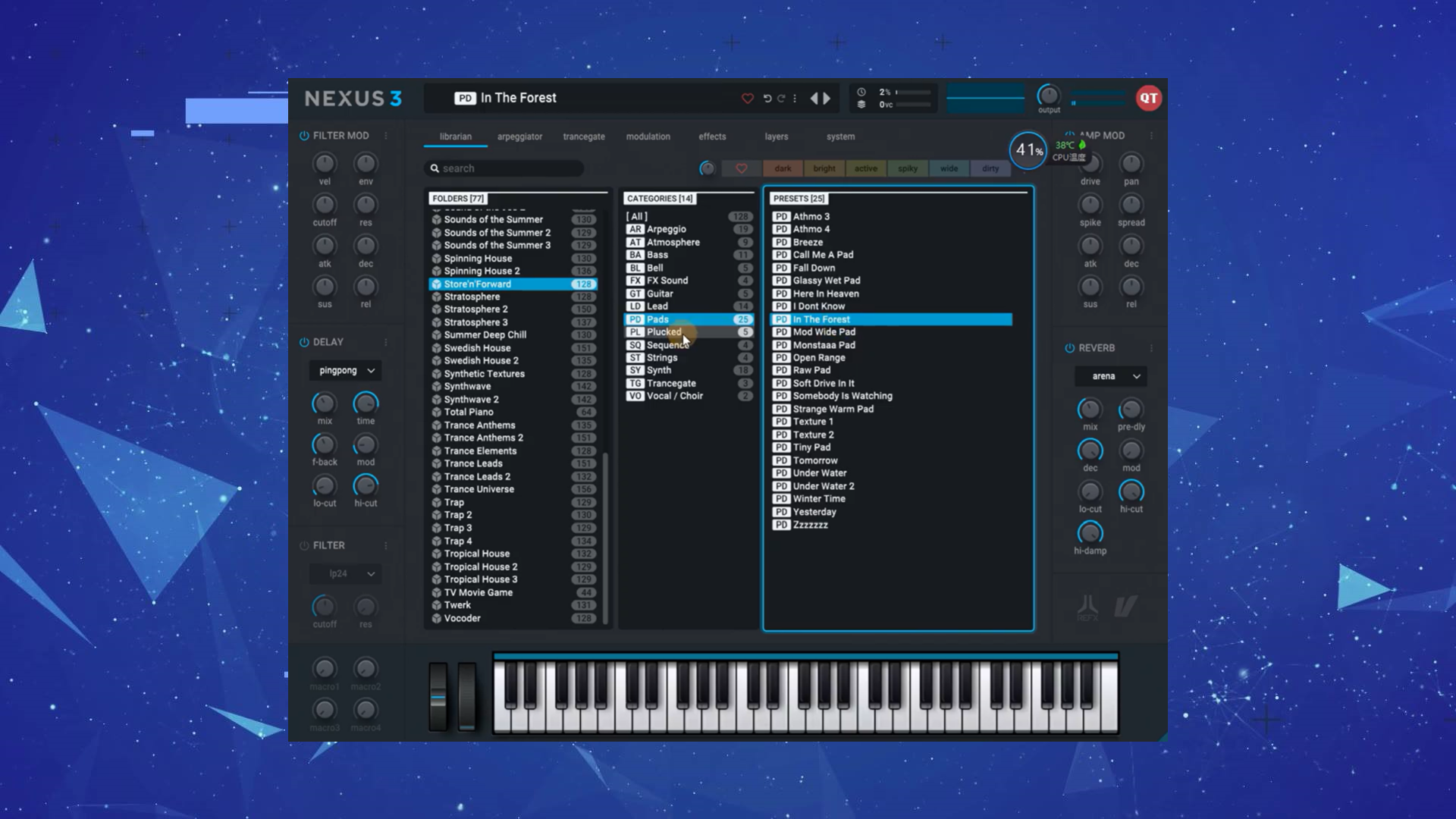Click the VO badge beside Vocal / Choir
Screen dimensions: 1456x819
[x=635, y=396]
